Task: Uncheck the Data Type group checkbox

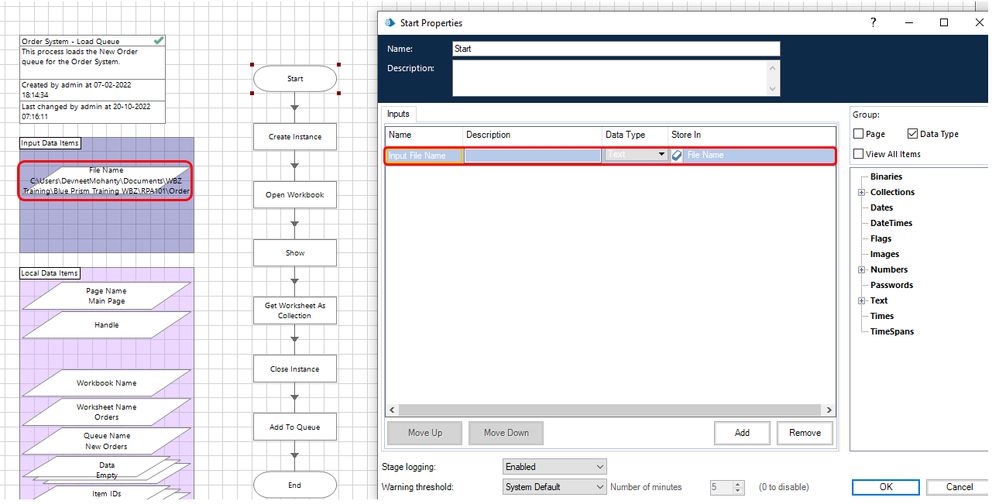Action: [x=912, y=134]
